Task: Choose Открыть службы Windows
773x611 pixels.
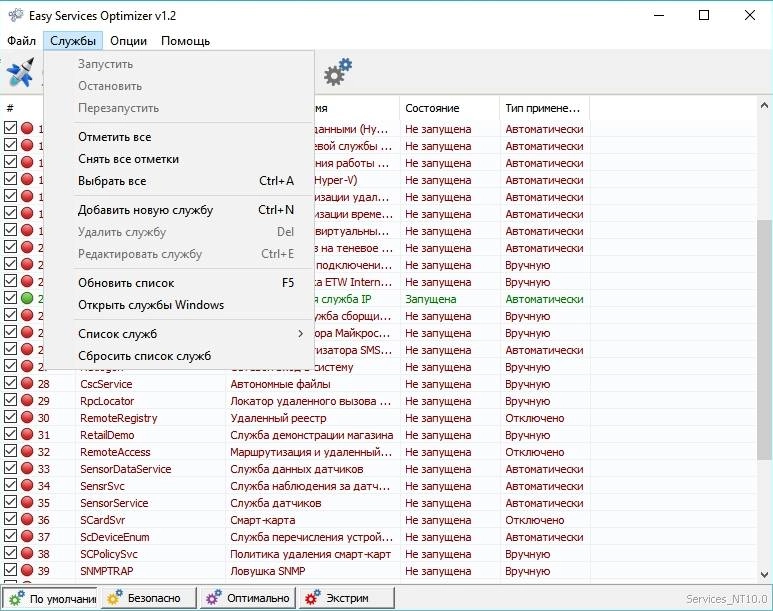Action: point(179,305)
